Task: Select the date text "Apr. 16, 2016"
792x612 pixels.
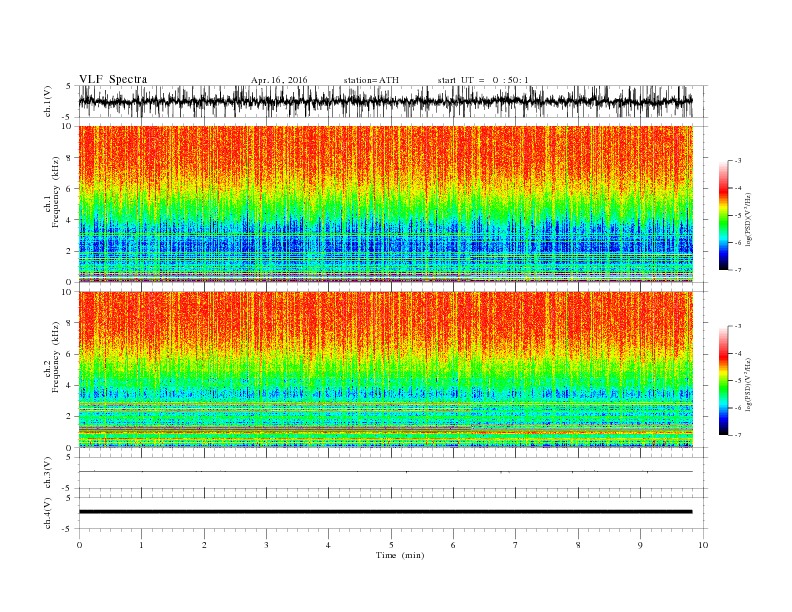Action: click(279, 80)
